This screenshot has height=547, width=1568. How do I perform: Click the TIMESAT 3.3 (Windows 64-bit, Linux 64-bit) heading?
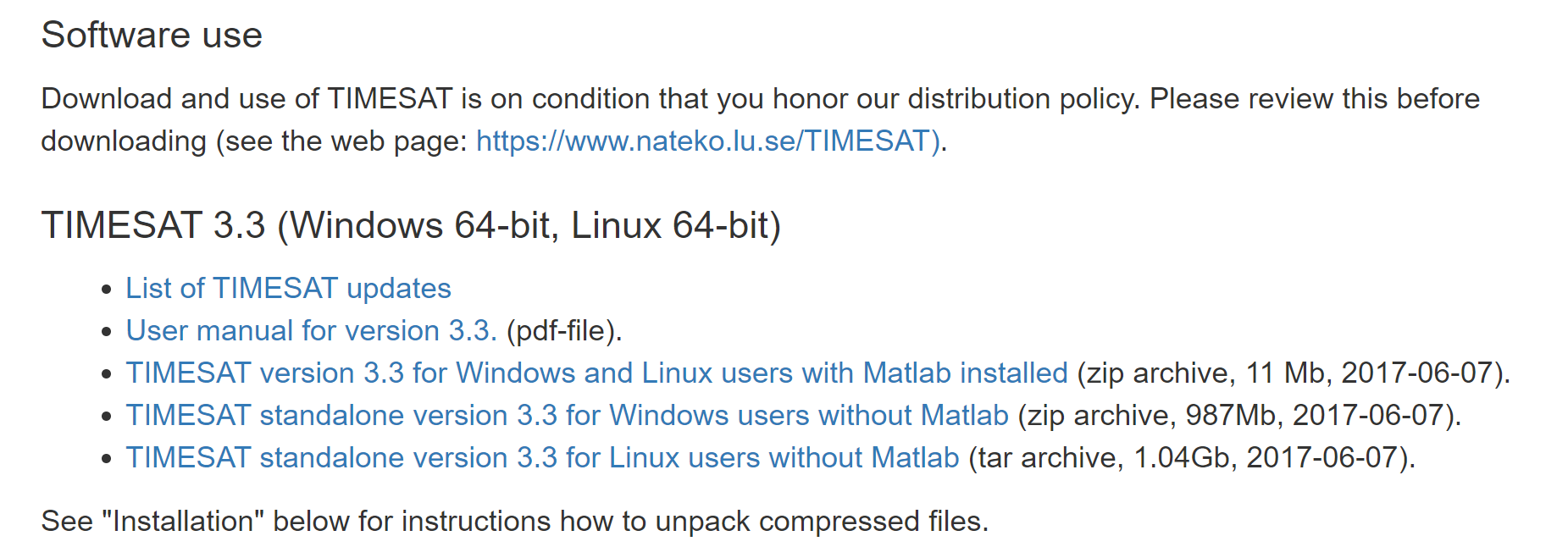pyautogui.click(x=411, y=226)
